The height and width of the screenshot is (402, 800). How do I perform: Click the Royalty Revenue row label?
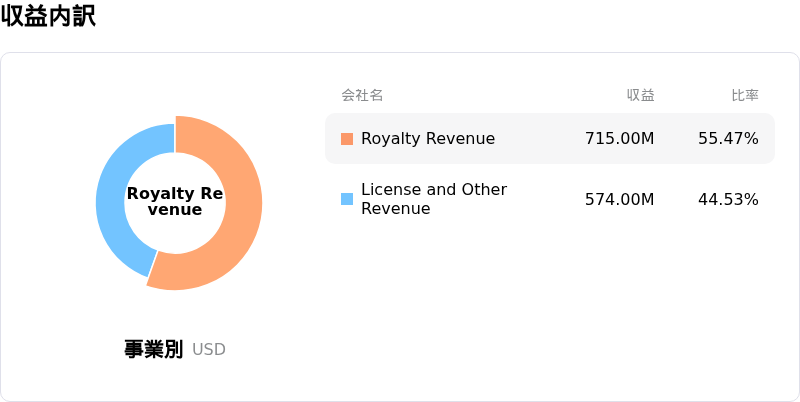[x=428, y=139]
